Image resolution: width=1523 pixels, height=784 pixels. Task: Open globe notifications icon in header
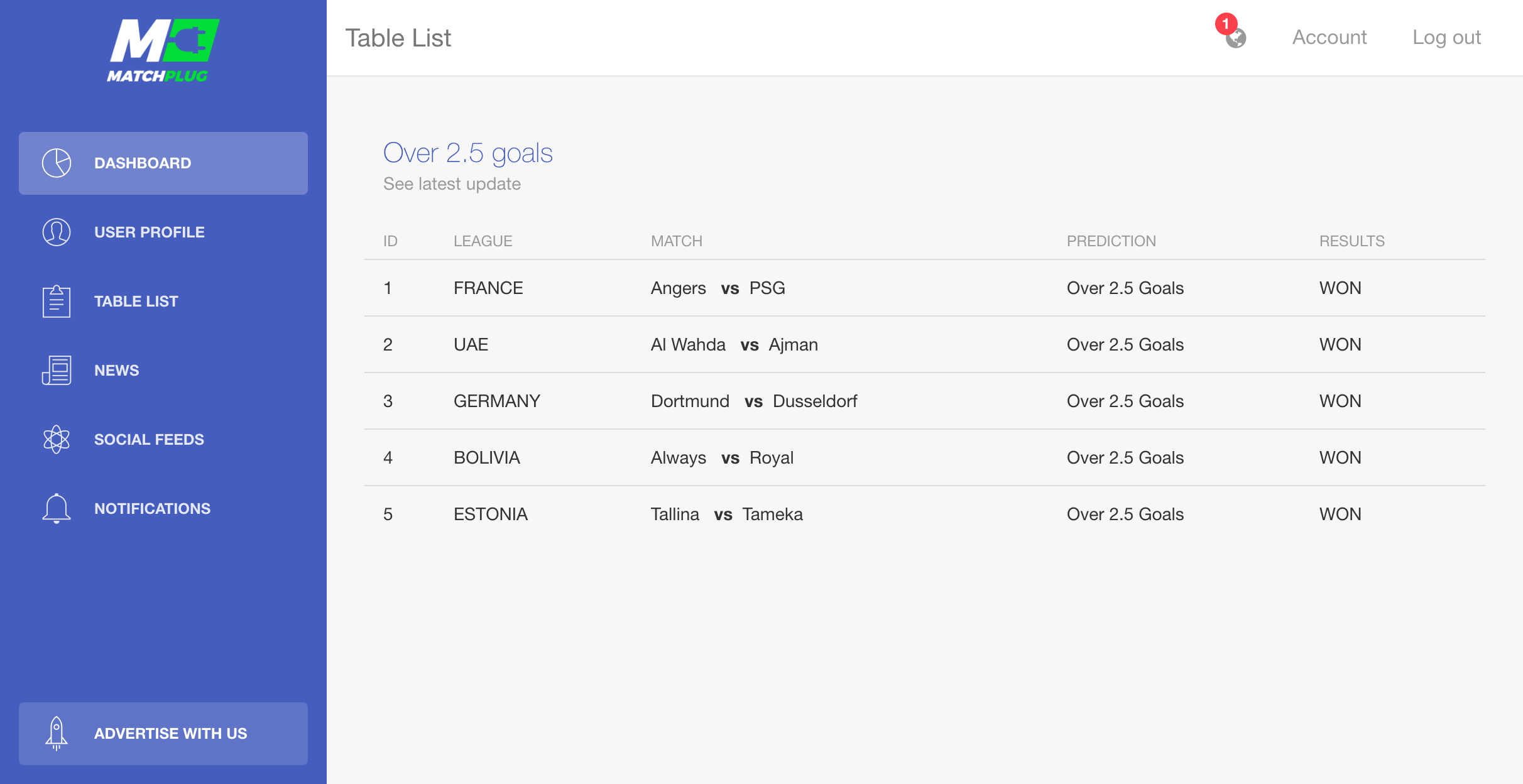click(x=1236, y=38)
